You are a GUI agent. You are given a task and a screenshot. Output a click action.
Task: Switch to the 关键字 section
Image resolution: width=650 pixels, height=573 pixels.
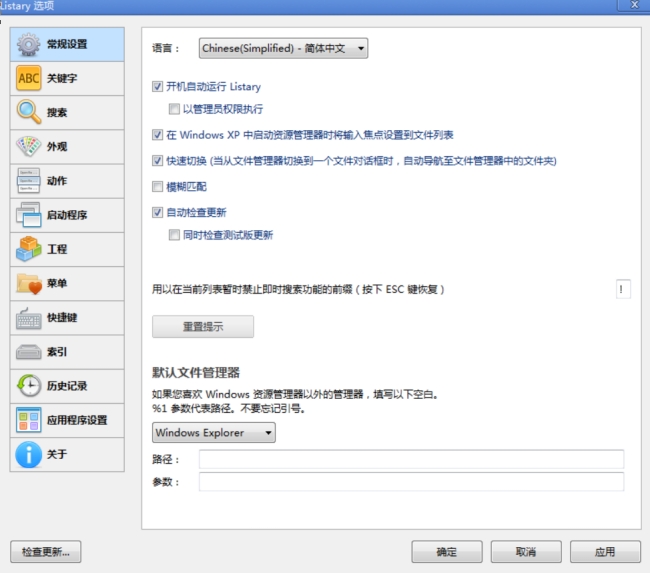point(67,79)
